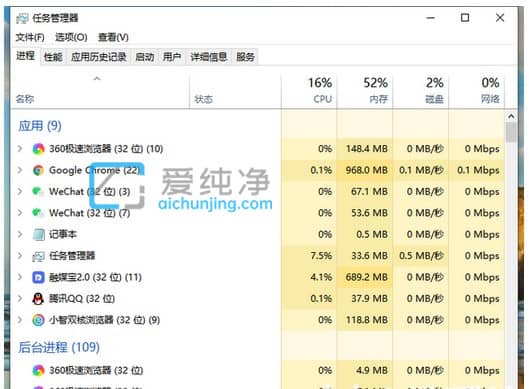Screen dimensions: 529x389
Task: Click the 小智双核浏览器 icon
Action: (x=38, y=320)
